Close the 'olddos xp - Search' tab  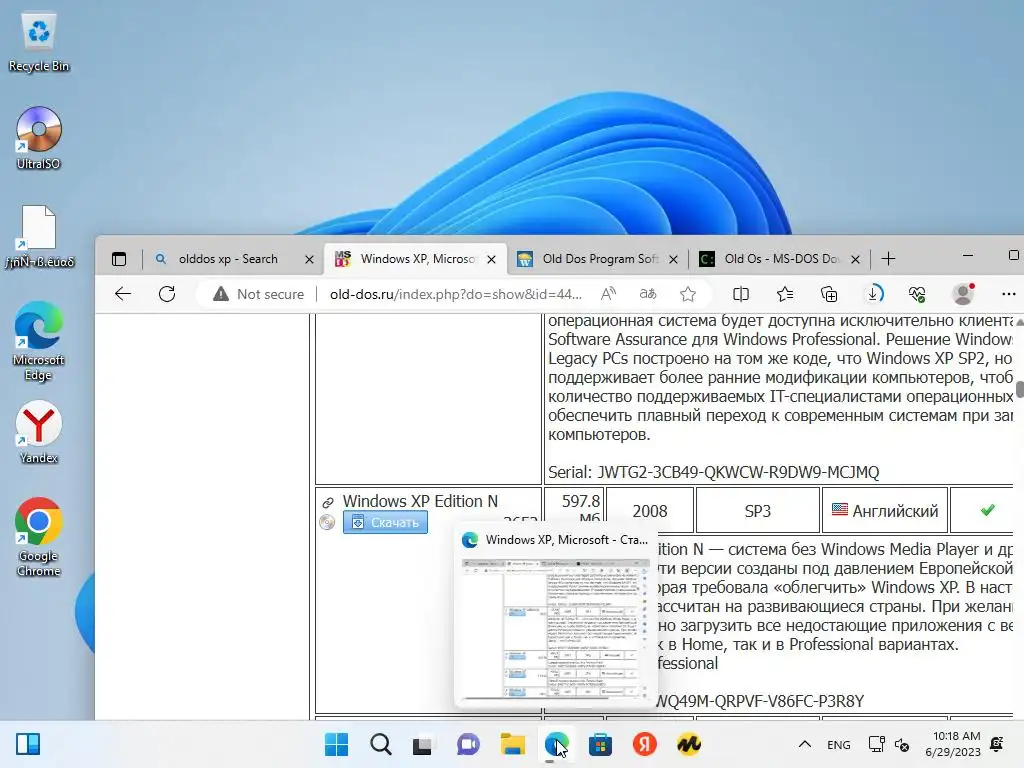pos(310,259)
